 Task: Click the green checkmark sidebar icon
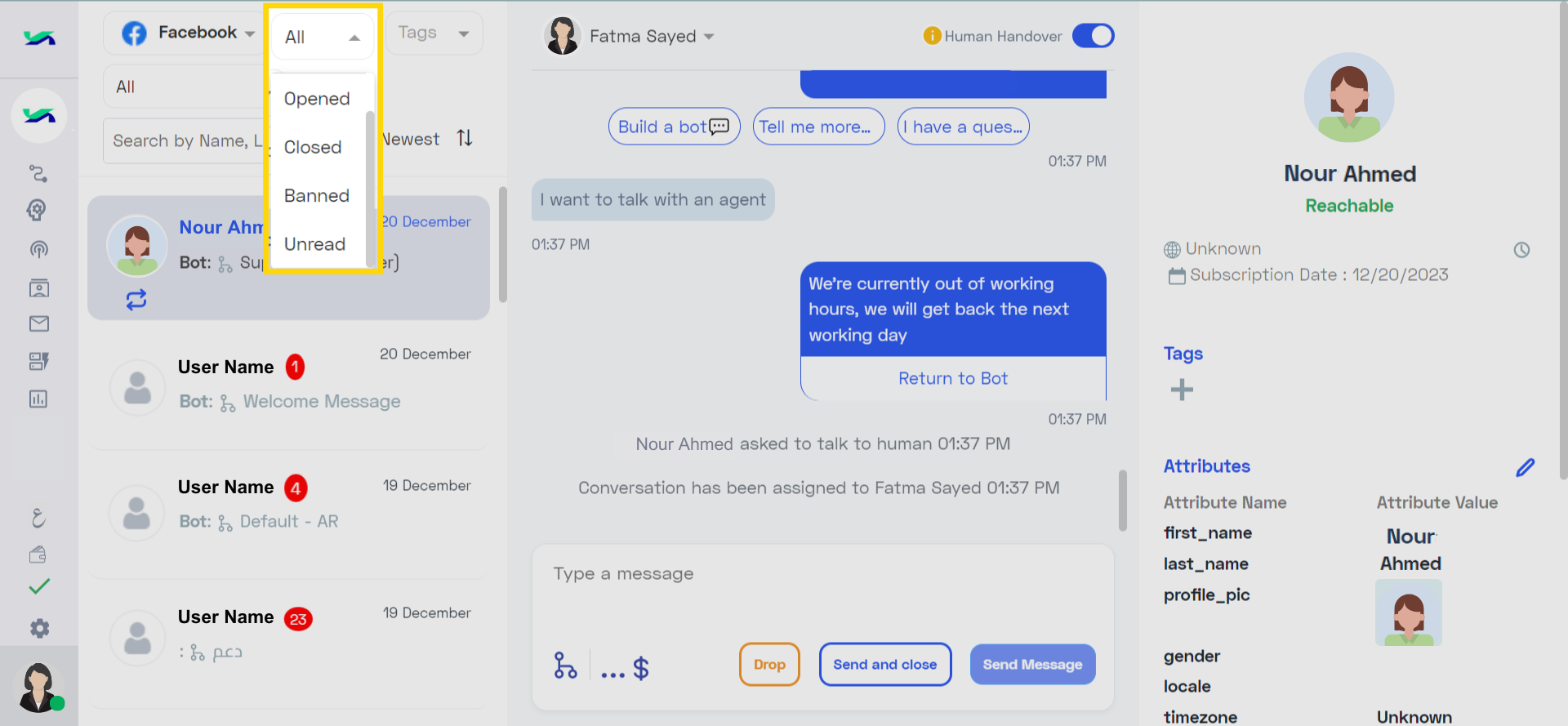39,586
